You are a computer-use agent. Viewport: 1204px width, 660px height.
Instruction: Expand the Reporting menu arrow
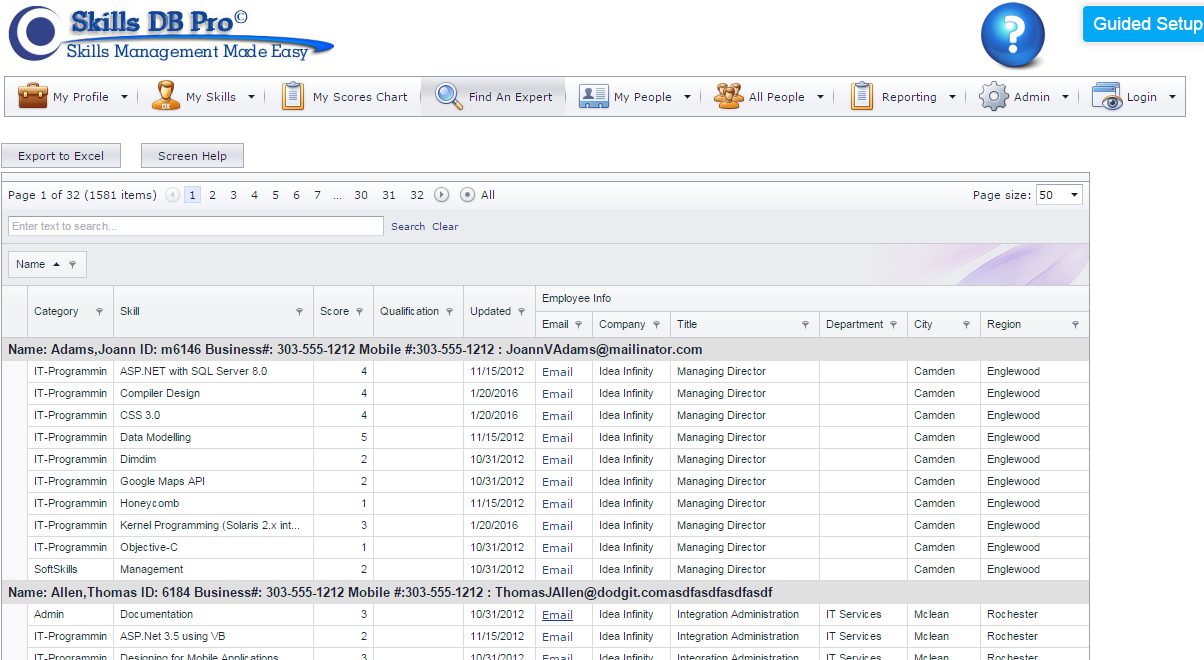[x=952, y=97]
